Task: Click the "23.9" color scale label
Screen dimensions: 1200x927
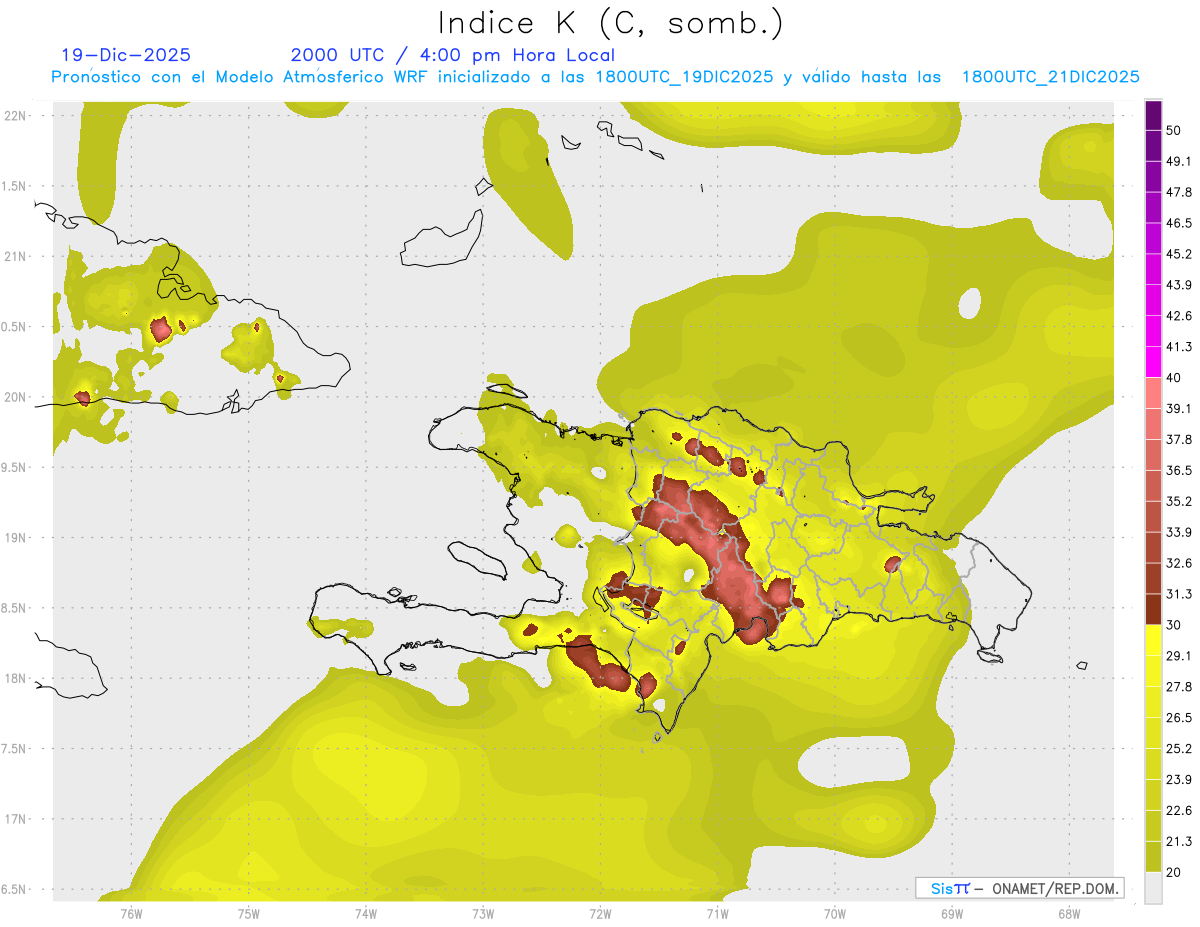Action: 1178,780
